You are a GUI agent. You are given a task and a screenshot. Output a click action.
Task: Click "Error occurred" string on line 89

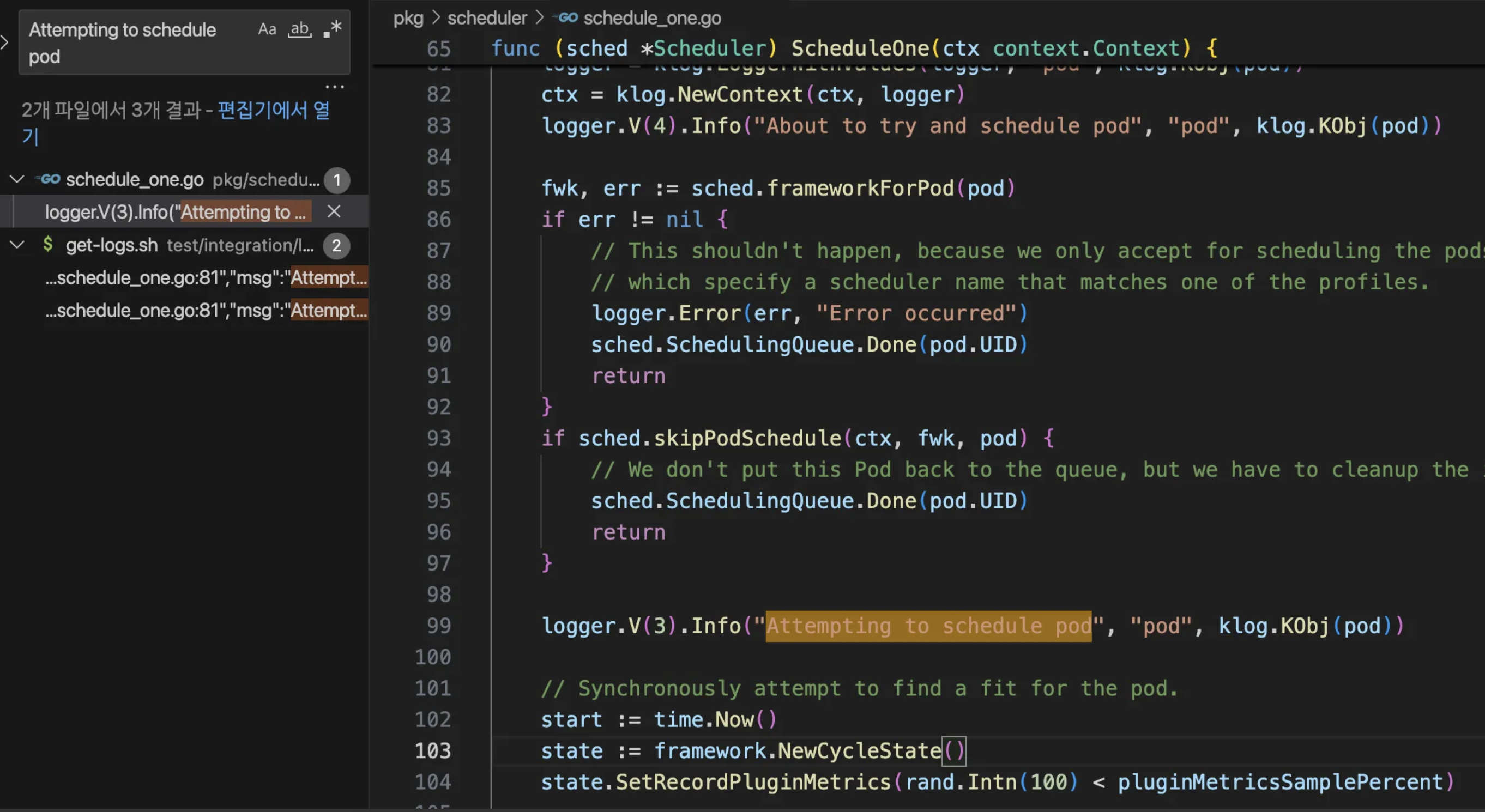pos(916,313)
